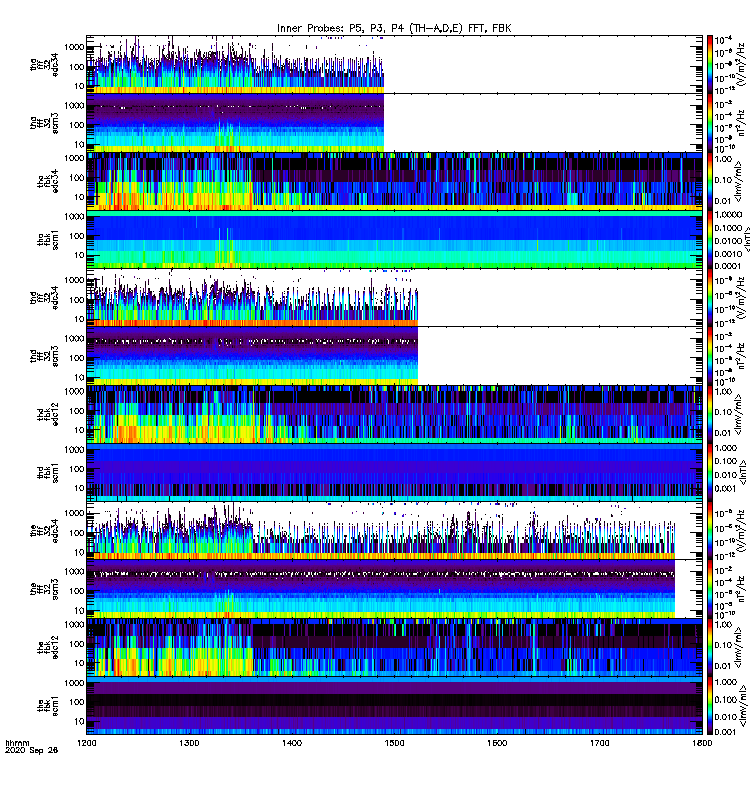Select the tha fbk edc34 spectrogram panel
This screenshot has width=750, height=800.
(x=394, y=181)
